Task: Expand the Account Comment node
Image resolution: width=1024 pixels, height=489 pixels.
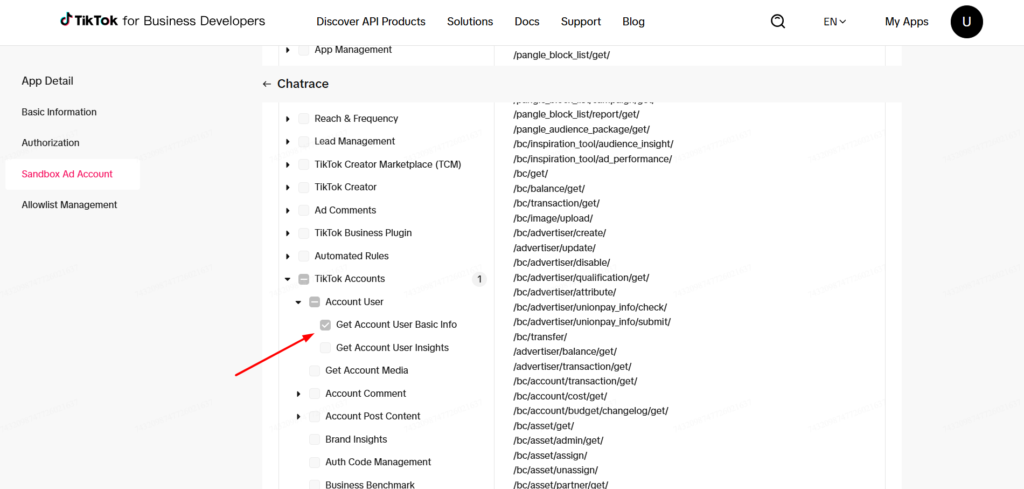Action: point(299,394)
